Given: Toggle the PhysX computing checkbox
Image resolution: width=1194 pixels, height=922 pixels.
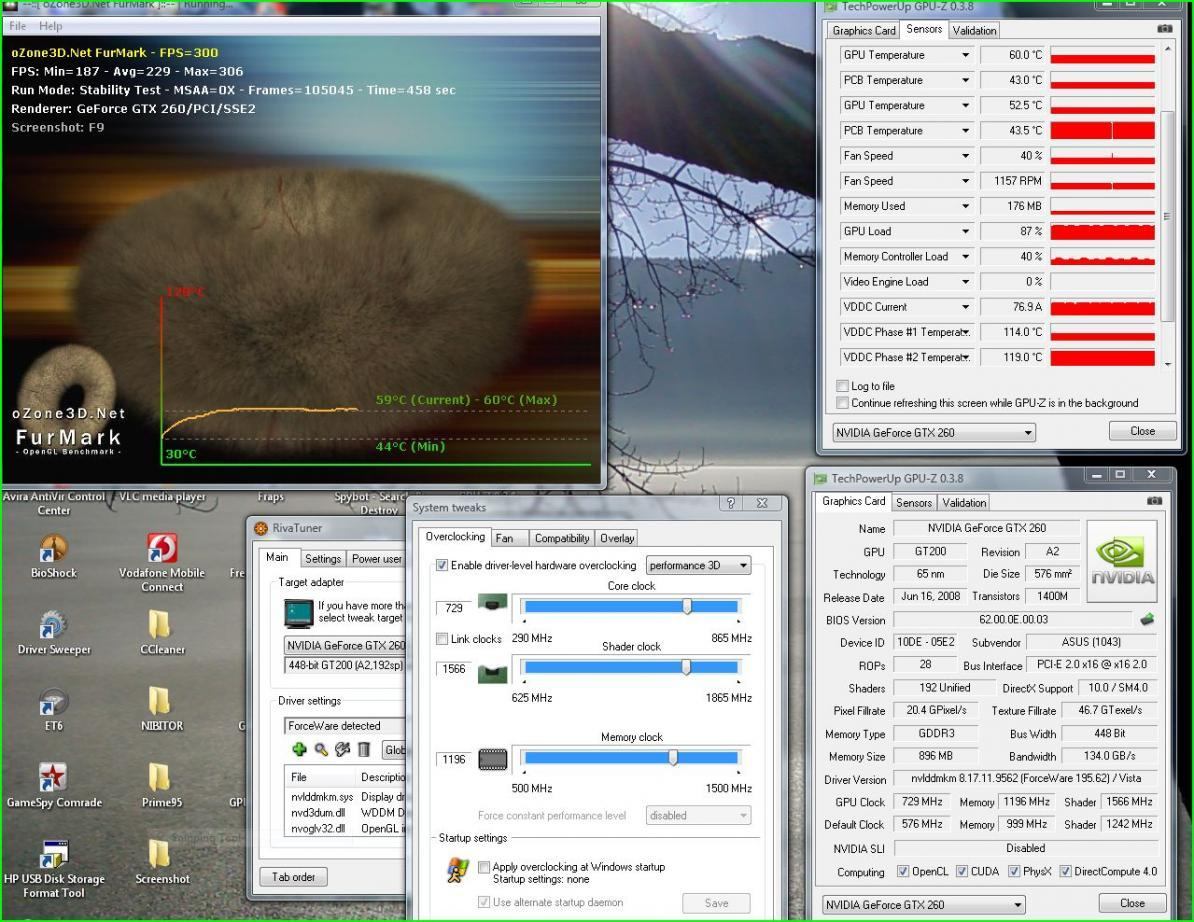Looking at the screenshot, I should (x=1014, y=871).
